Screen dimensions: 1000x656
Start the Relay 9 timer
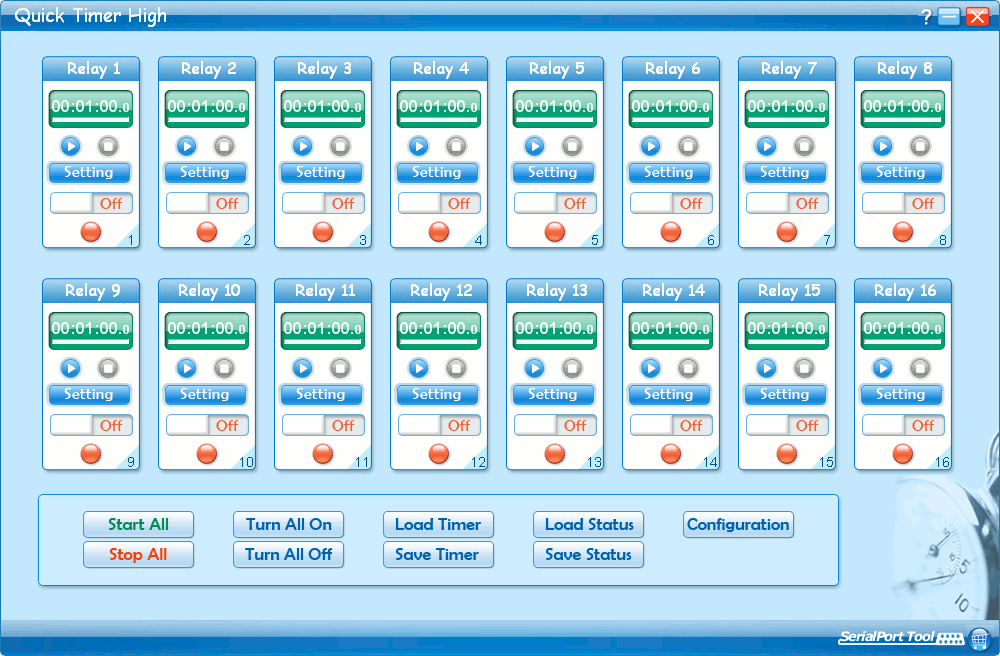(x=71, y=368)
